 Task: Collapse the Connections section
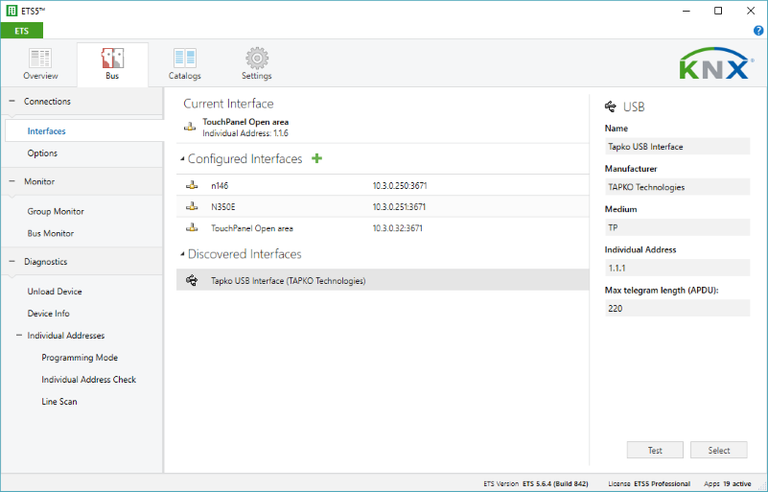point(12,101)
